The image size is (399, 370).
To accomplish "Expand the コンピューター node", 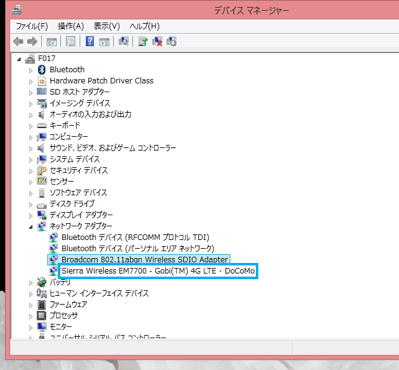I will coord(31,137).
